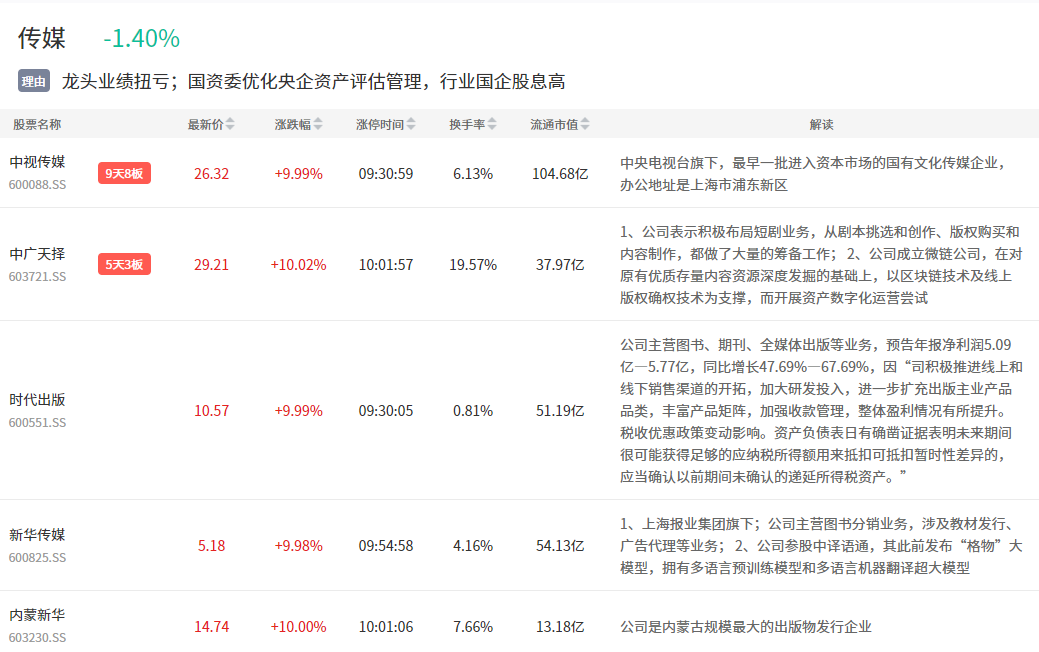
Task: Click the -1.40% sector change value
Action: coord(141,39)
